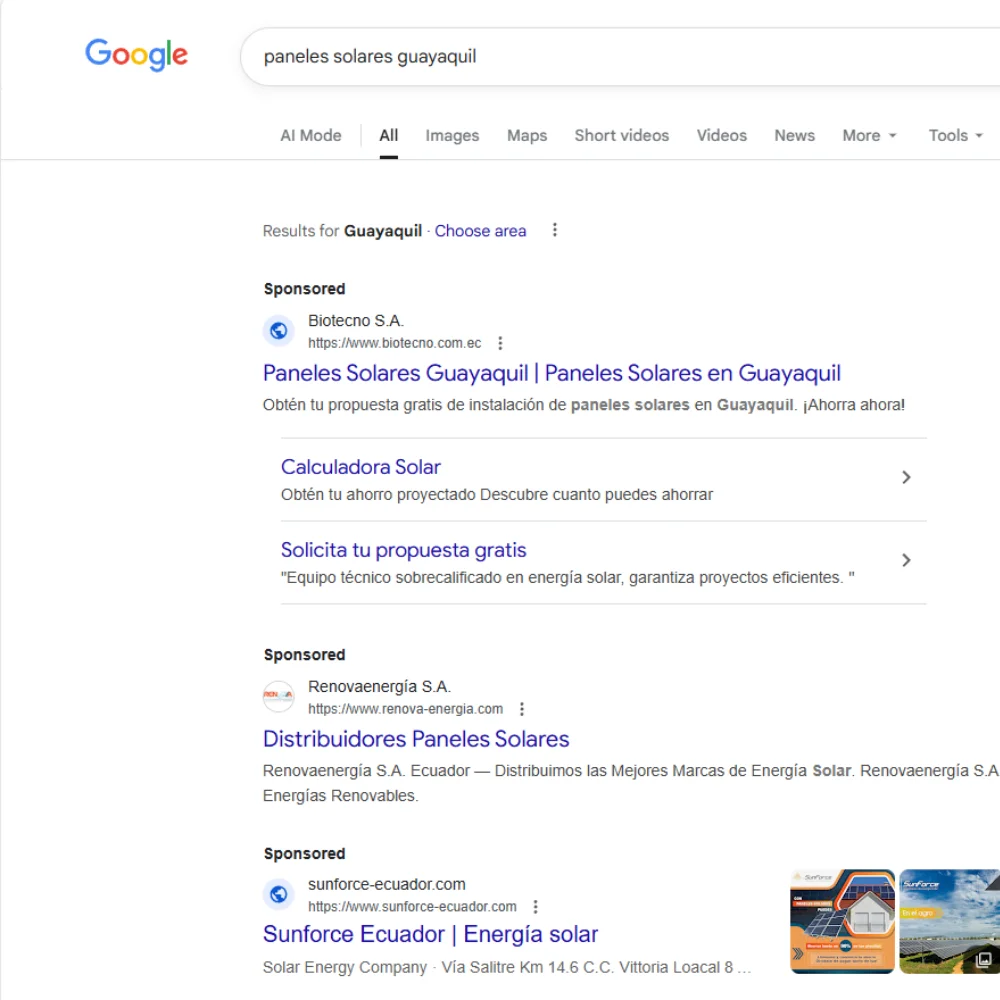Click the sunforce-ecuador.com globe favicon

coord(279,894)
